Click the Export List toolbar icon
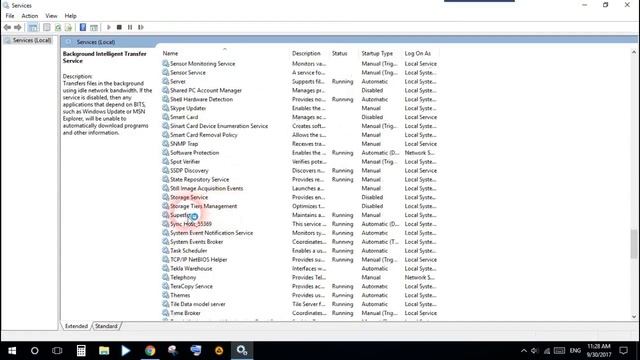Screen dimensions: 640x360 point(68,27)
